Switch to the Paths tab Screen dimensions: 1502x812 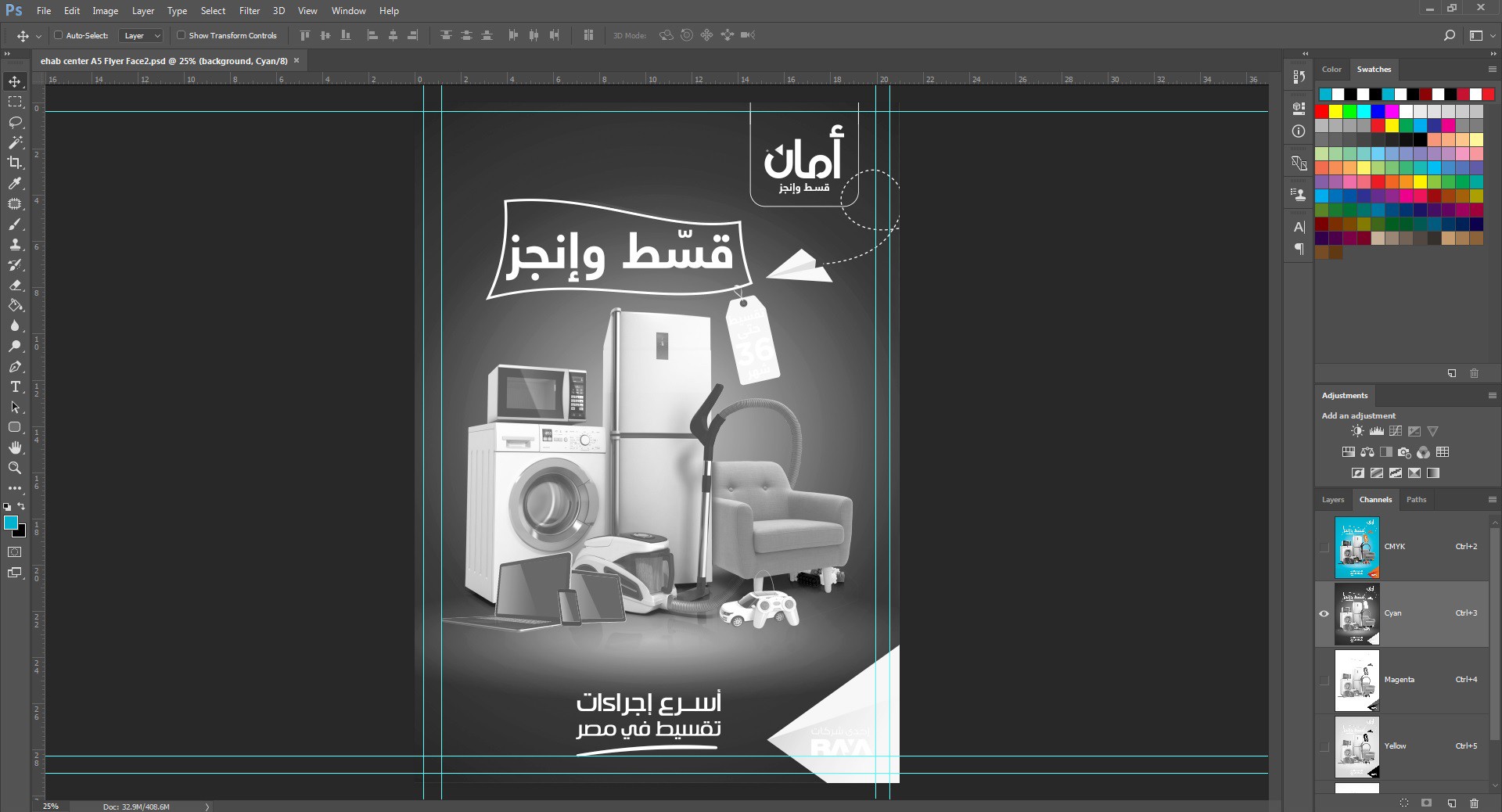click(x=1416, y=500)
